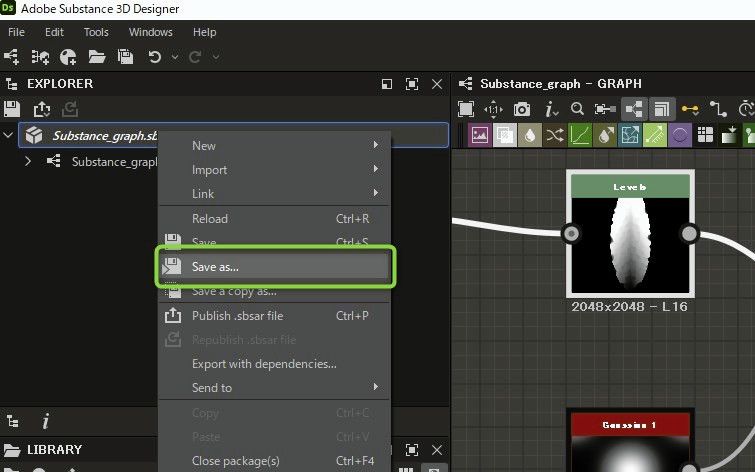Select the Levels node thumbnail
The width and height of the screenshot is (755, 472).
click(x=630, y=245)
